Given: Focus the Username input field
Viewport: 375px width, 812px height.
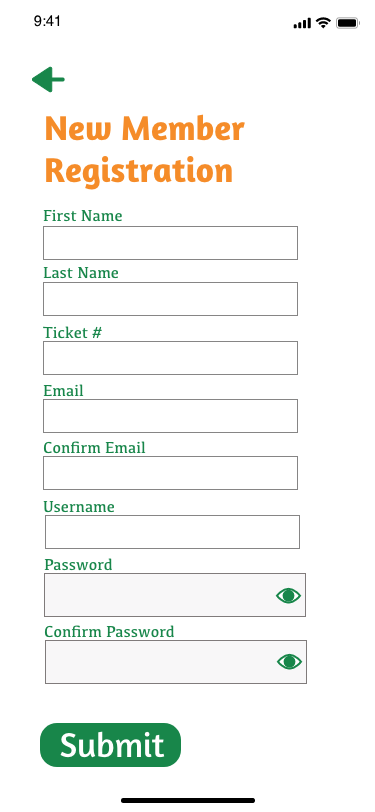Looking at the screenshot, I should click(x=172, y=532).
